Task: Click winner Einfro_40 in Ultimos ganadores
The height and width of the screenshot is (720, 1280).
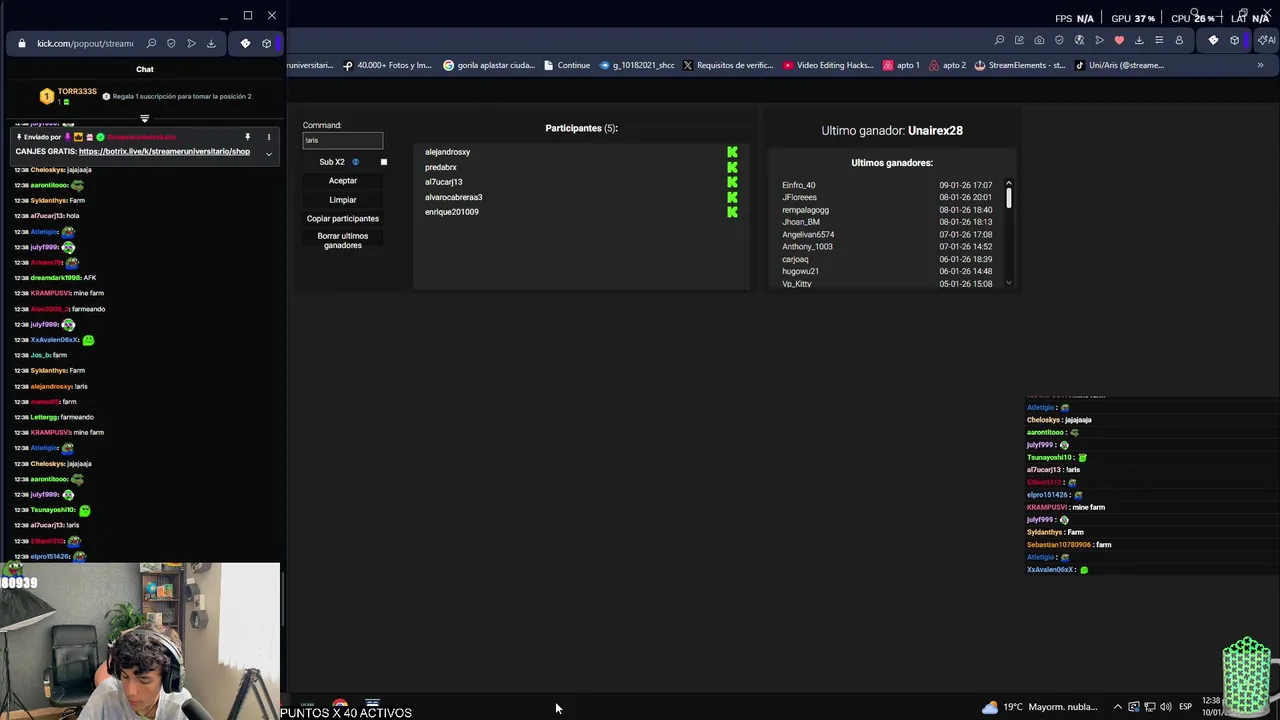Action: 798,185
